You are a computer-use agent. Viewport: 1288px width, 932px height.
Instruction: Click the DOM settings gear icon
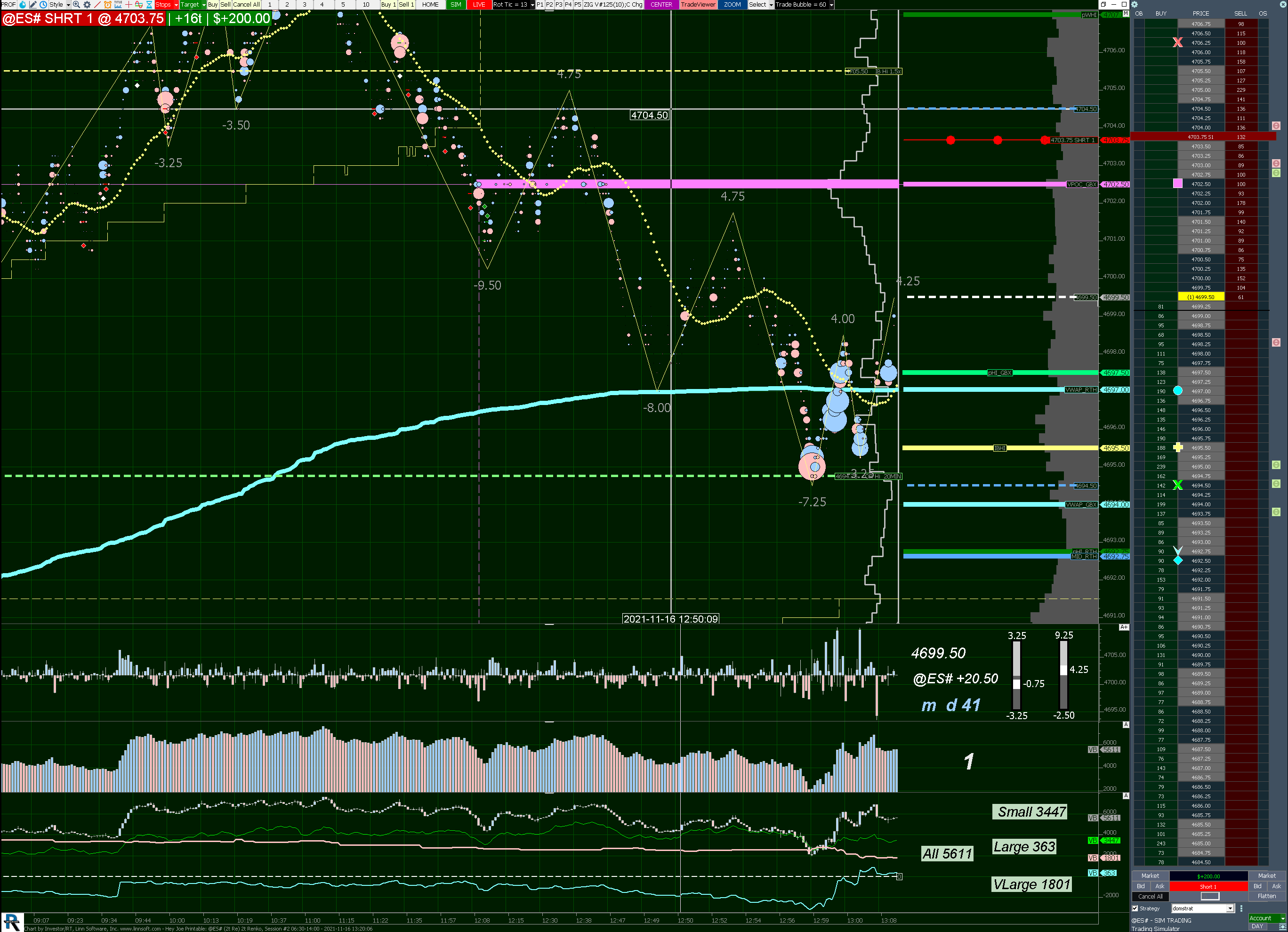pyautogui.click(x=1134, y=5)
